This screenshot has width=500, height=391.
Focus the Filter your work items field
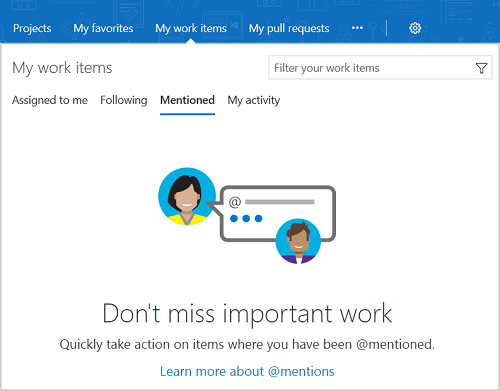pyautogui.click(x=380, y=68)
